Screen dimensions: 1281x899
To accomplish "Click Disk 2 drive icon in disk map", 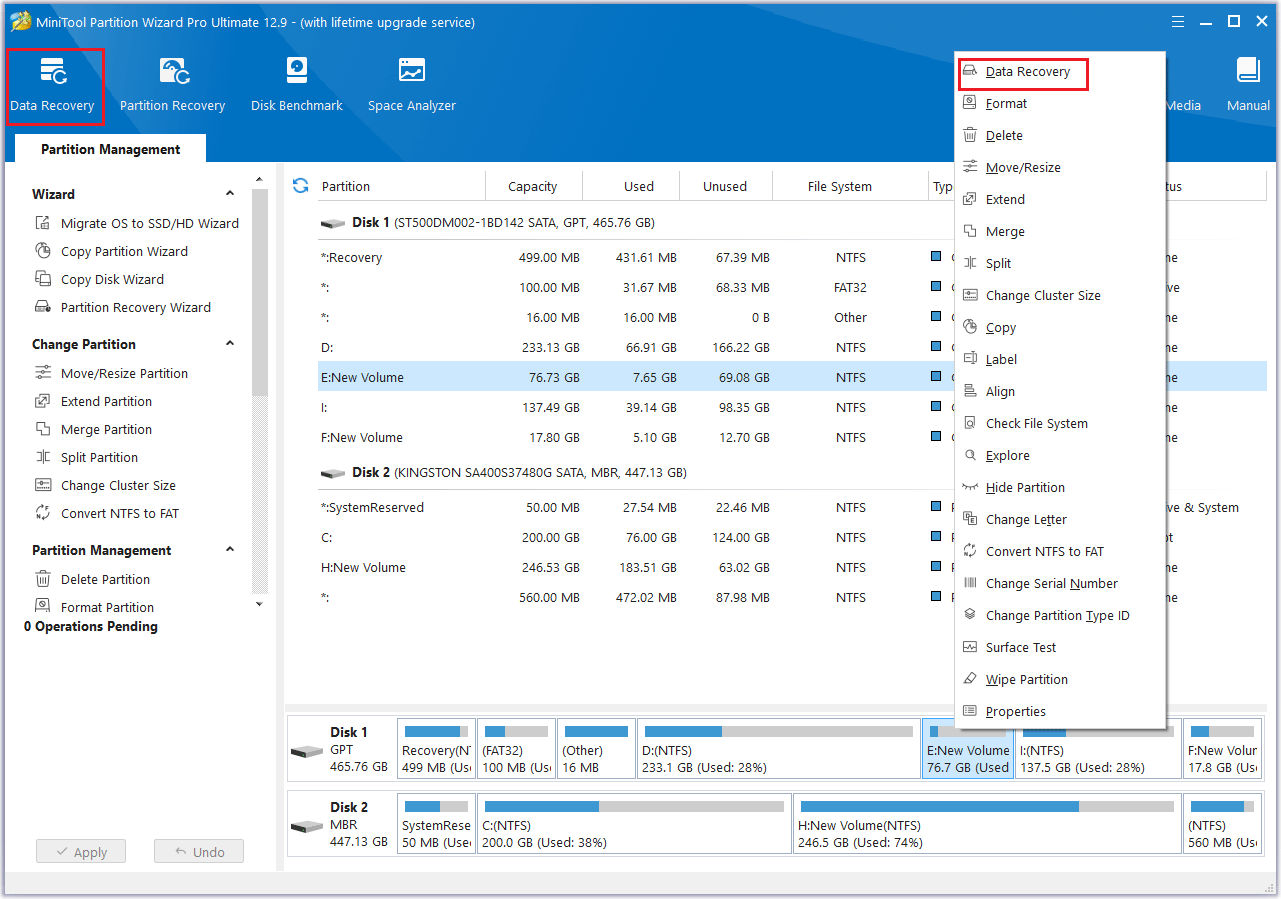I will click(307, 826).
